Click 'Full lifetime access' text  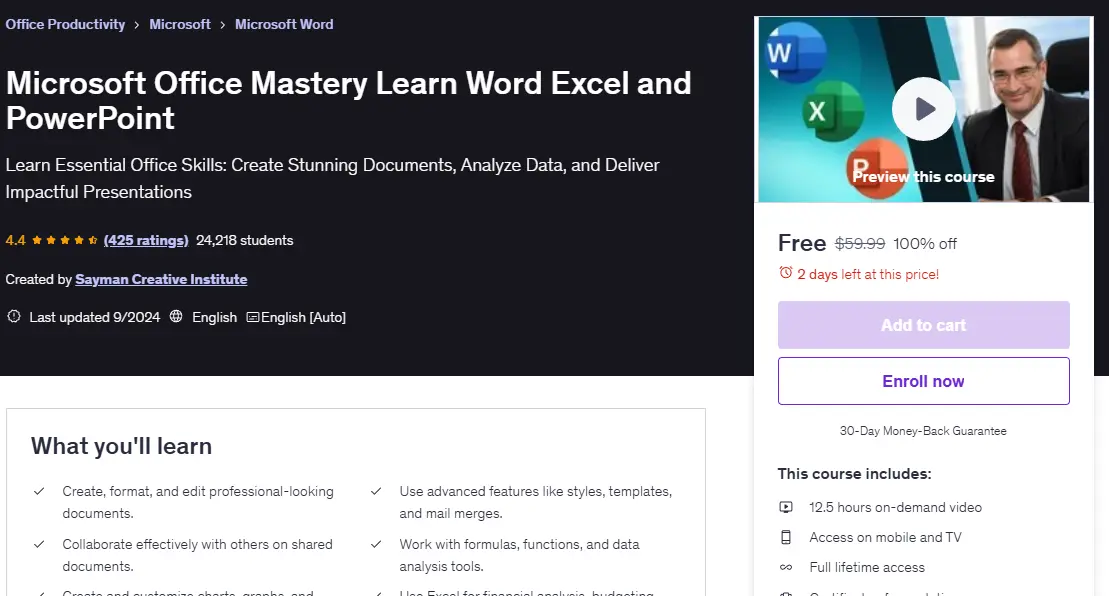867,567
